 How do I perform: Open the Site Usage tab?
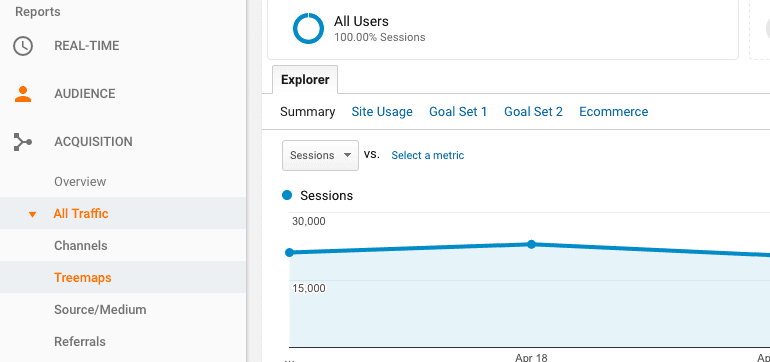tap(382, 112)
